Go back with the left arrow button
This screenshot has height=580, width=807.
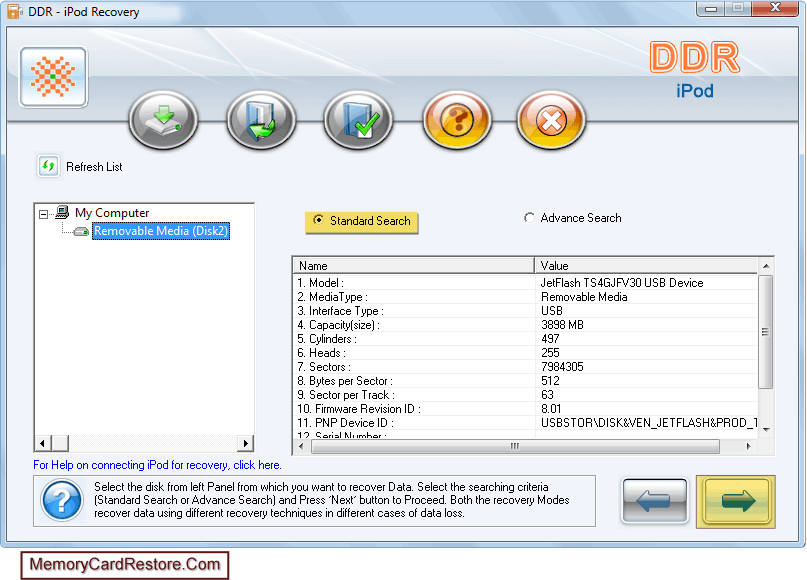[655, 501]
